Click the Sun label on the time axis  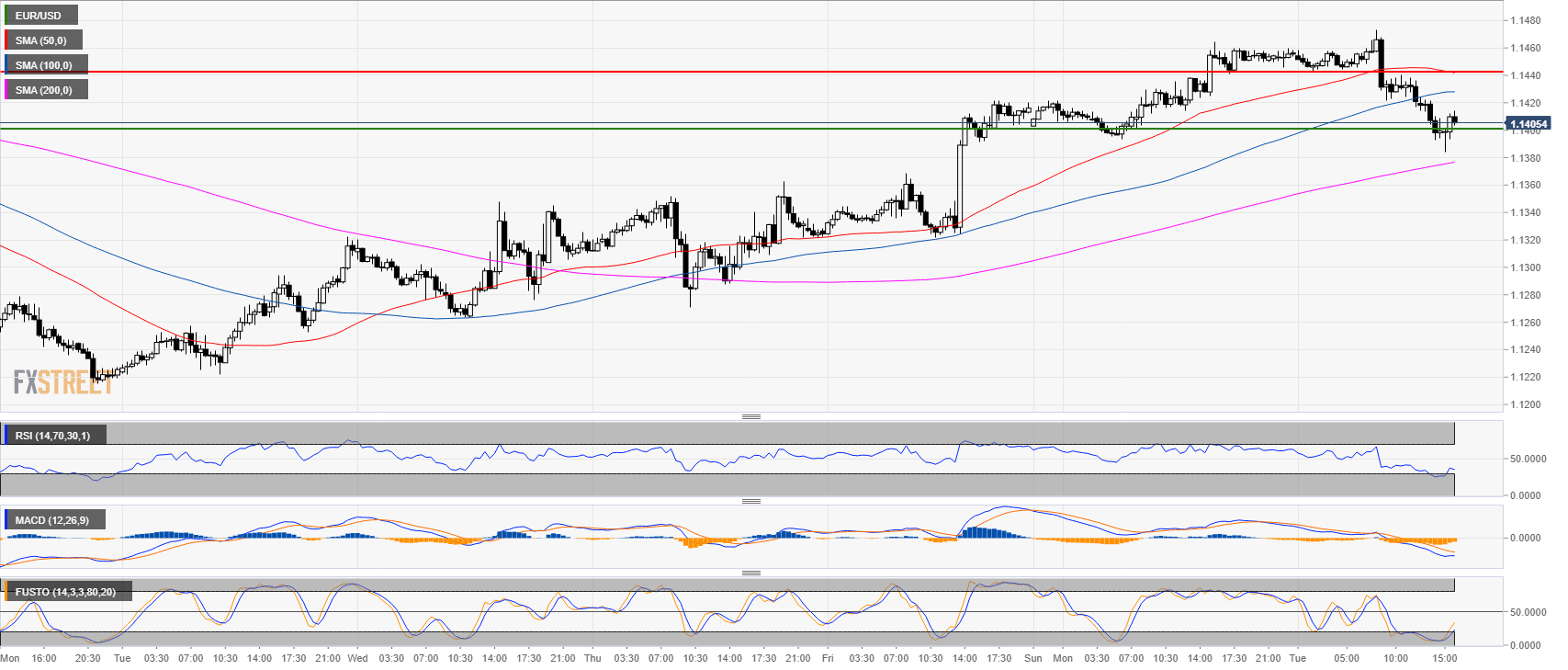(x=1033, y=658)
